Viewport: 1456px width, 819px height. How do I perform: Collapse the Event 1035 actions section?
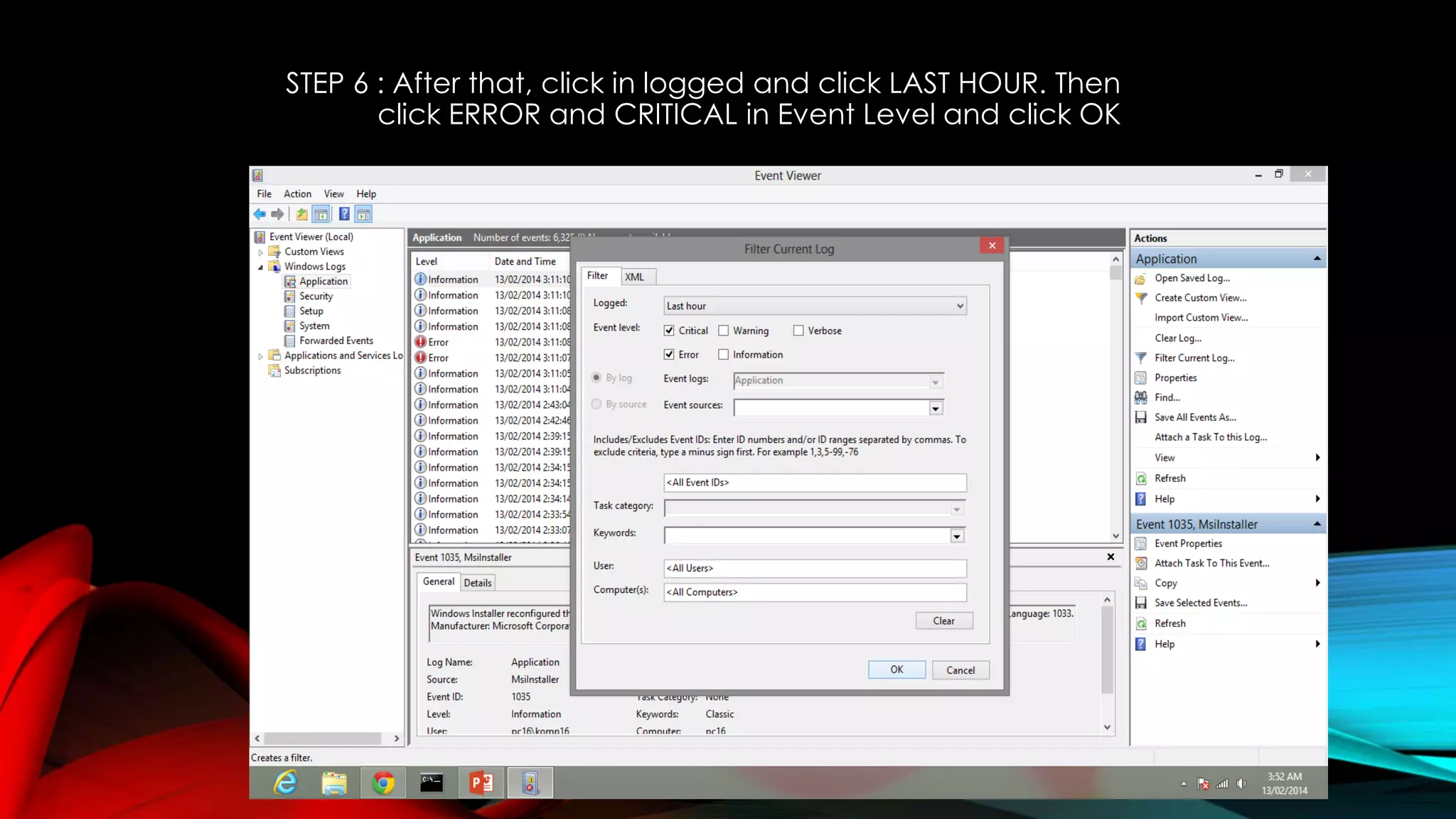pyautogui.click(x=1317, y=524)
